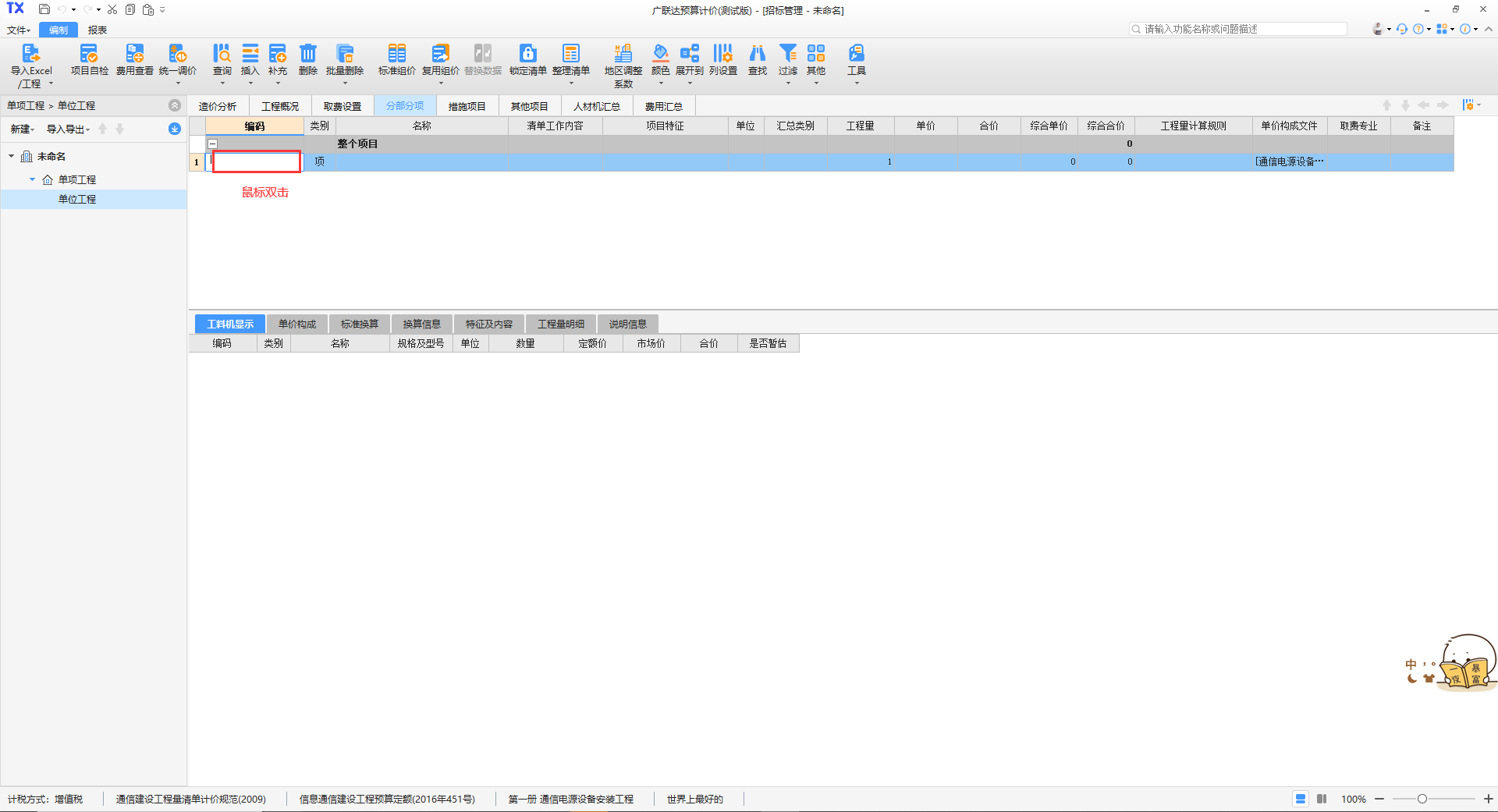The height and width of the screenshot is (812, 1498).
Task: Click the 导入Excel/工程 import icon
Action: (30, 54)
